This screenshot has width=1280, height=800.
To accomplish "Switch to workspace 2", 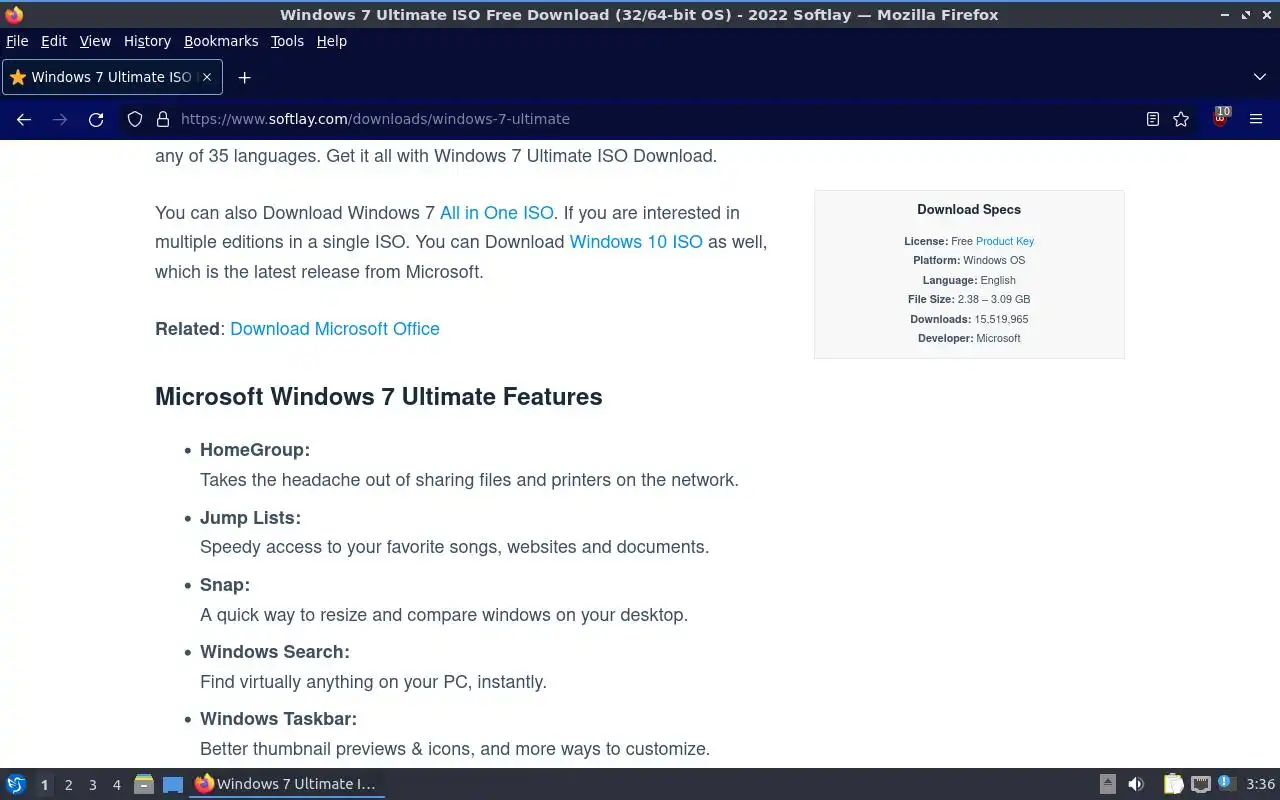I will 68,785.
